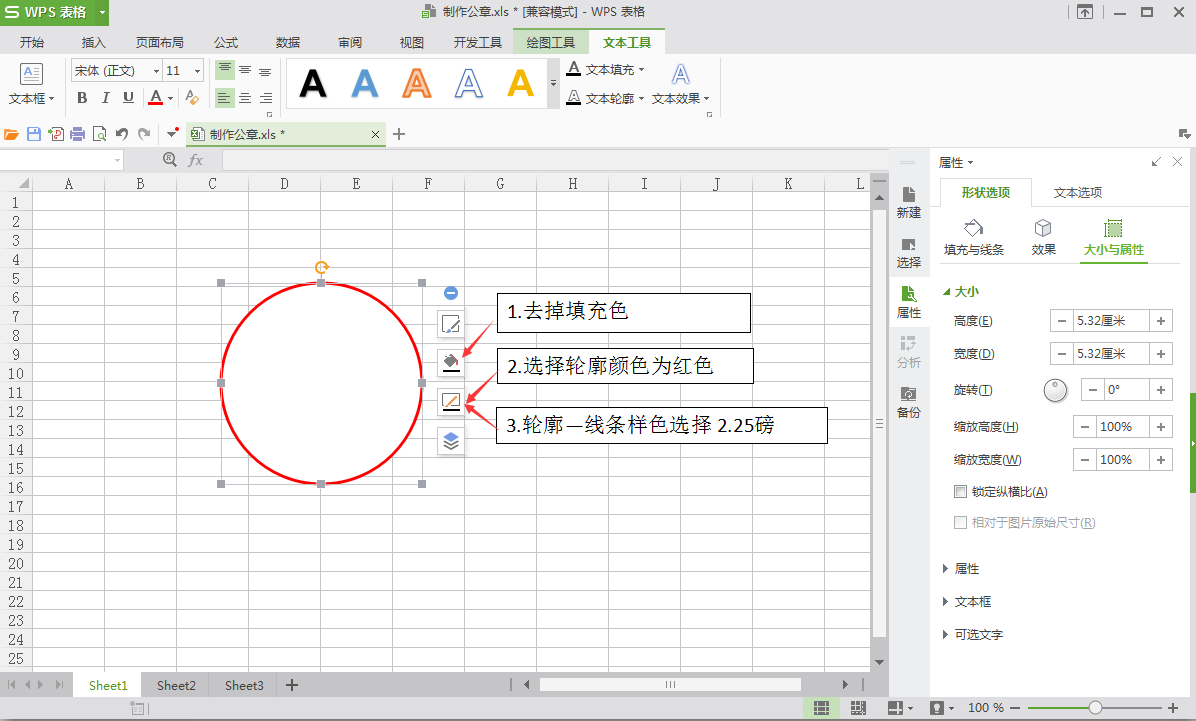Viewport: 1196px width, 721px height.
Task: Click the shape fill bucket floating icon
Action: click(451, 362)
